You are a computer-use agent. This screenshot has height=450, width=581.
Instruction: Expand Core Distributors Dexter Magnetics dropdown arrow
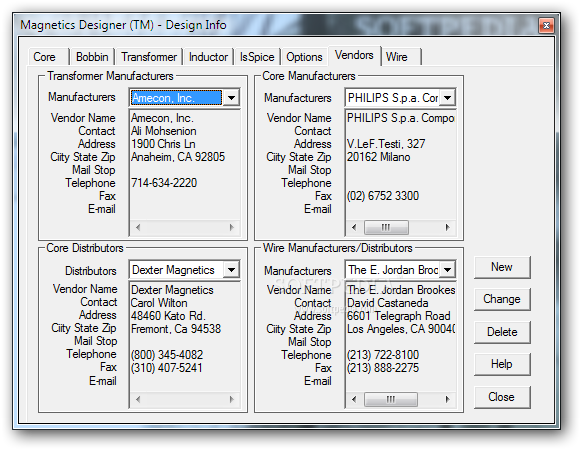point(232,269)
